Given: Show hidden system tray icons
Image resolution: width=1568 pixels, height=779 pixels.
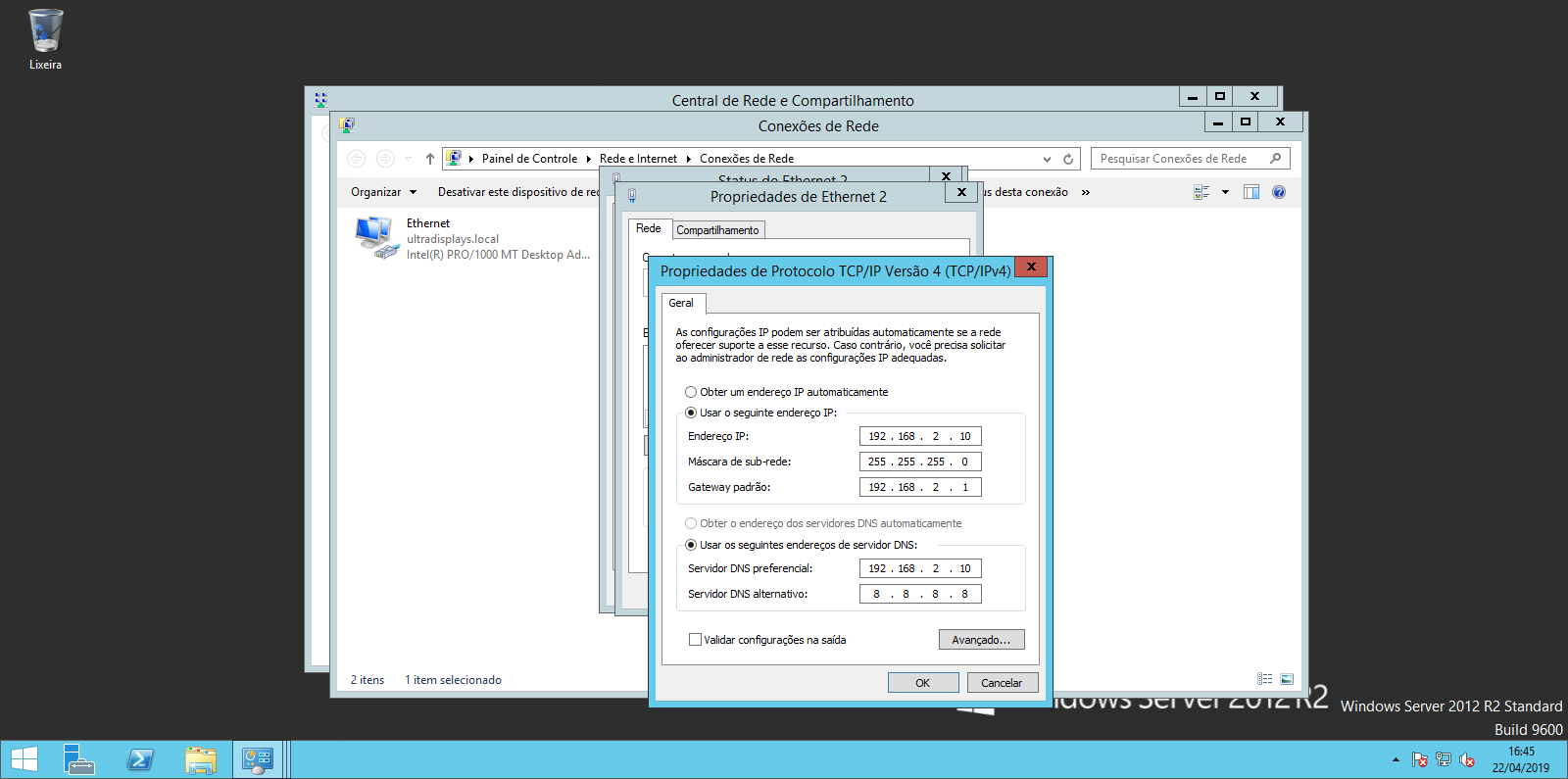Looking at the screenshot, I should pyautogui.click(x=1396, y=759).
